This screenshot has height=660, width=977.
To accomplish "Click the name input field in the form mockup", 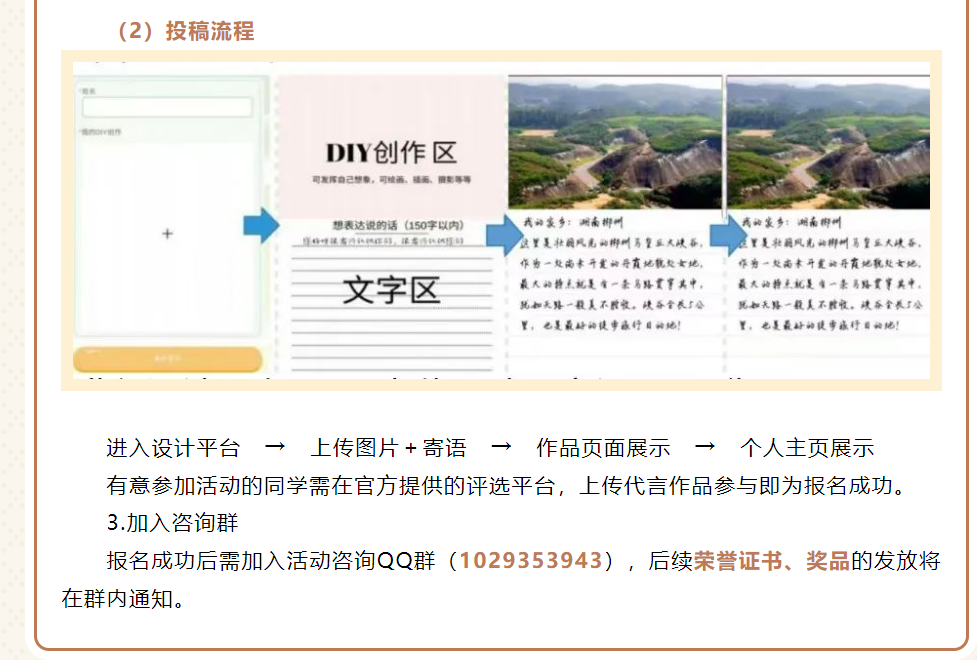I will point(167,107).
